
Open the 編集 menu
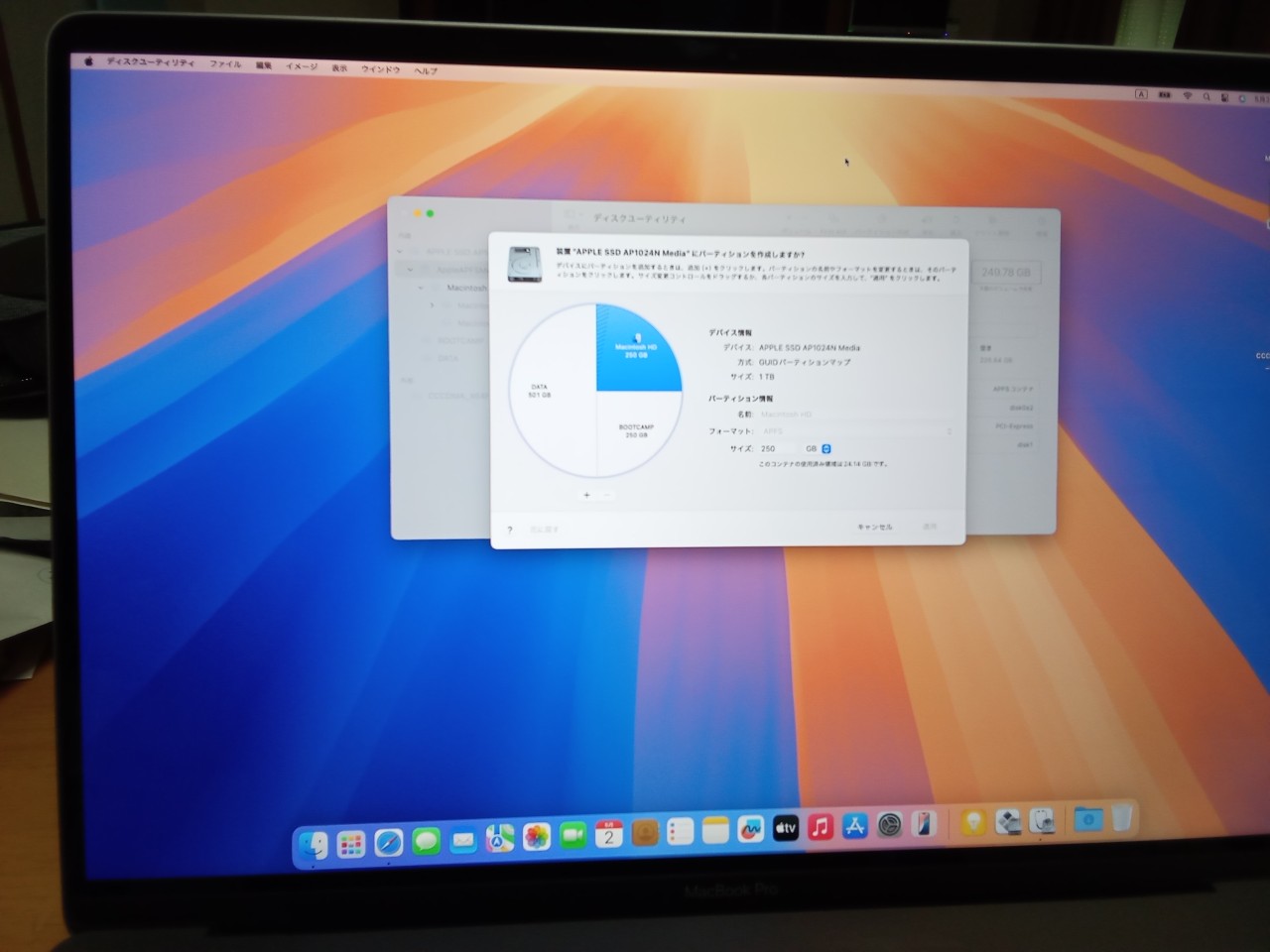coord(264,65)
